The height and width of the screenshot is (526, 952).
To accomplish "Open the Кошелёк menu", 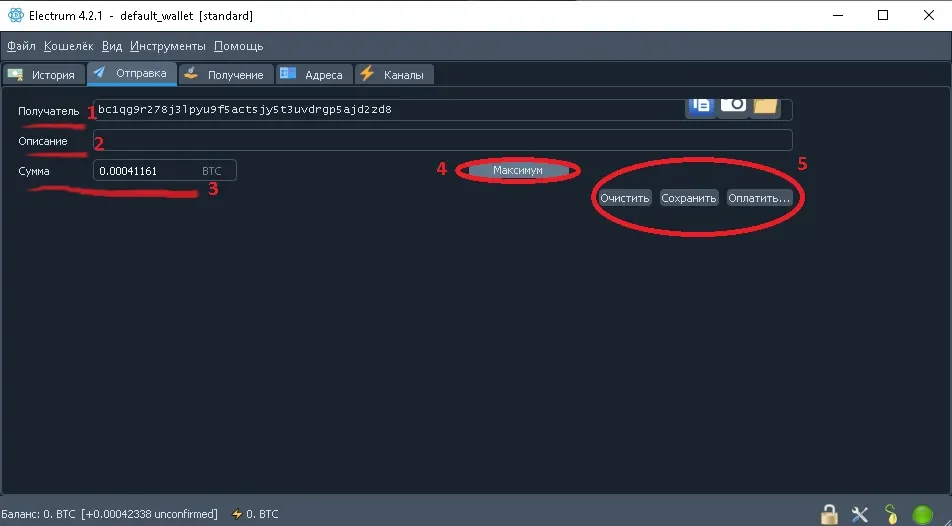I will (x=69, y=46).
